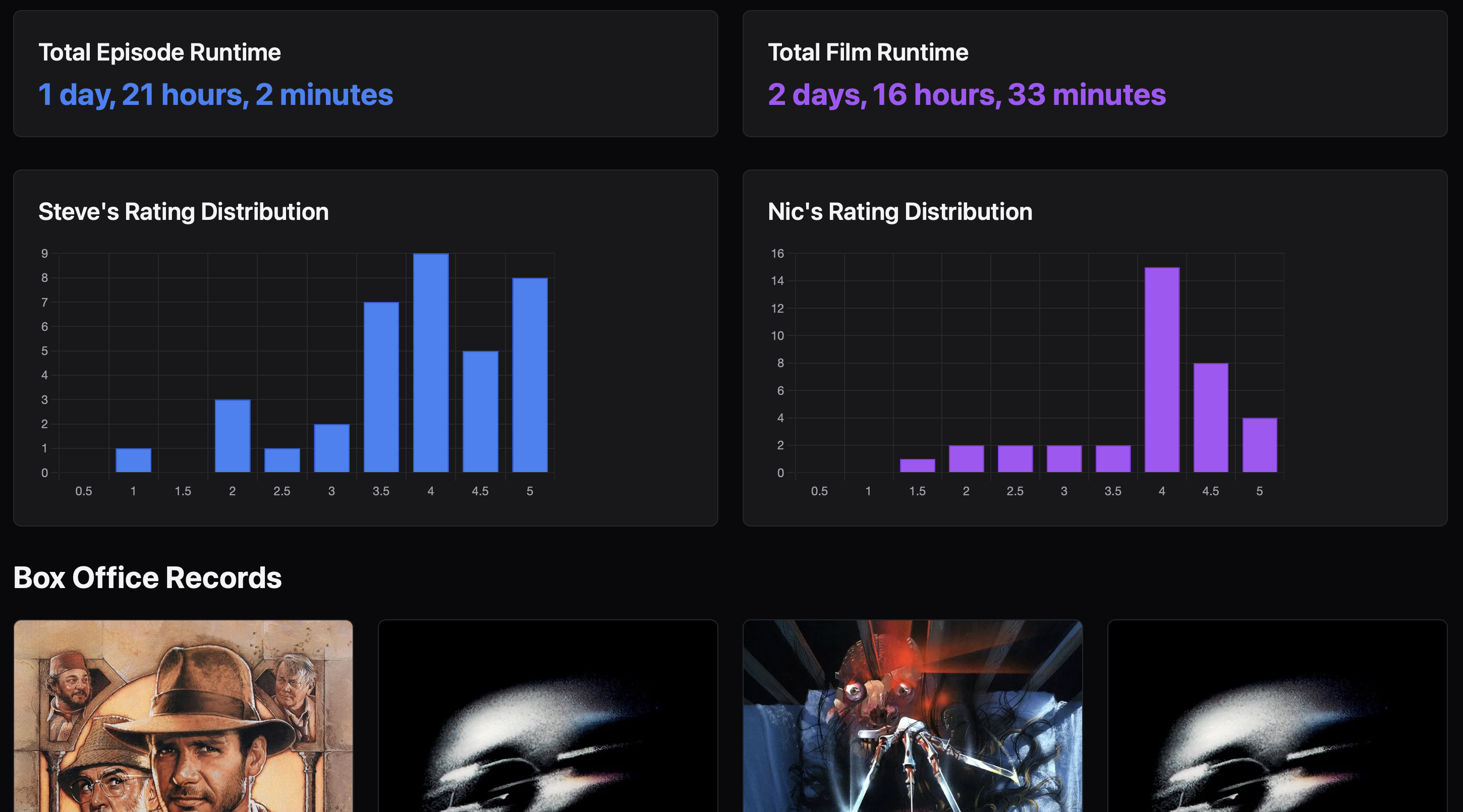Click Nic's bar for rating 1.5
1463x812 pixels.
[x=917, y=466]
